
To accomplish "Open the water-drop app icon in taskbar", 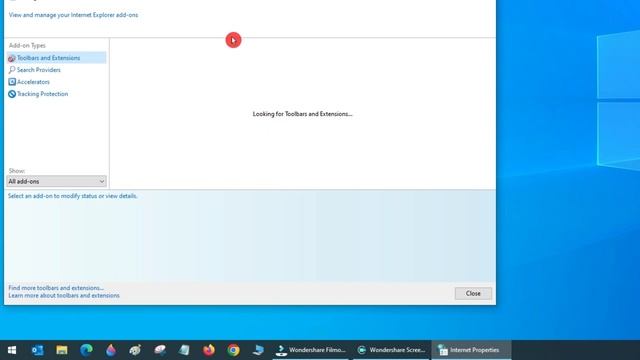I will coord(111,350).
